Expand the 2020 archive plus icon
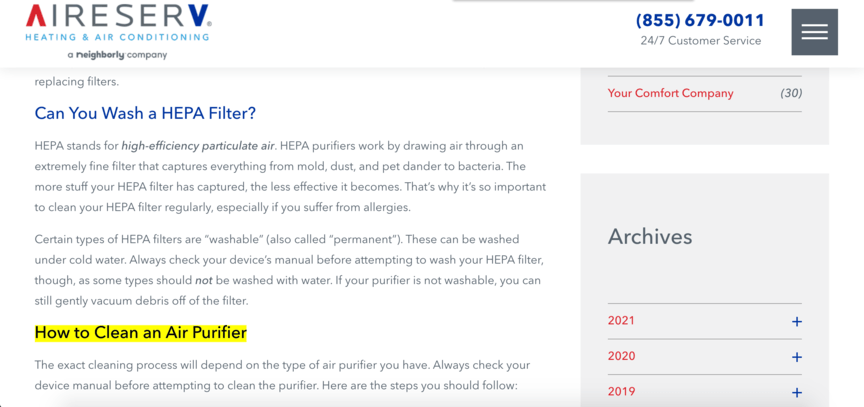 click(x=796, y=357)
